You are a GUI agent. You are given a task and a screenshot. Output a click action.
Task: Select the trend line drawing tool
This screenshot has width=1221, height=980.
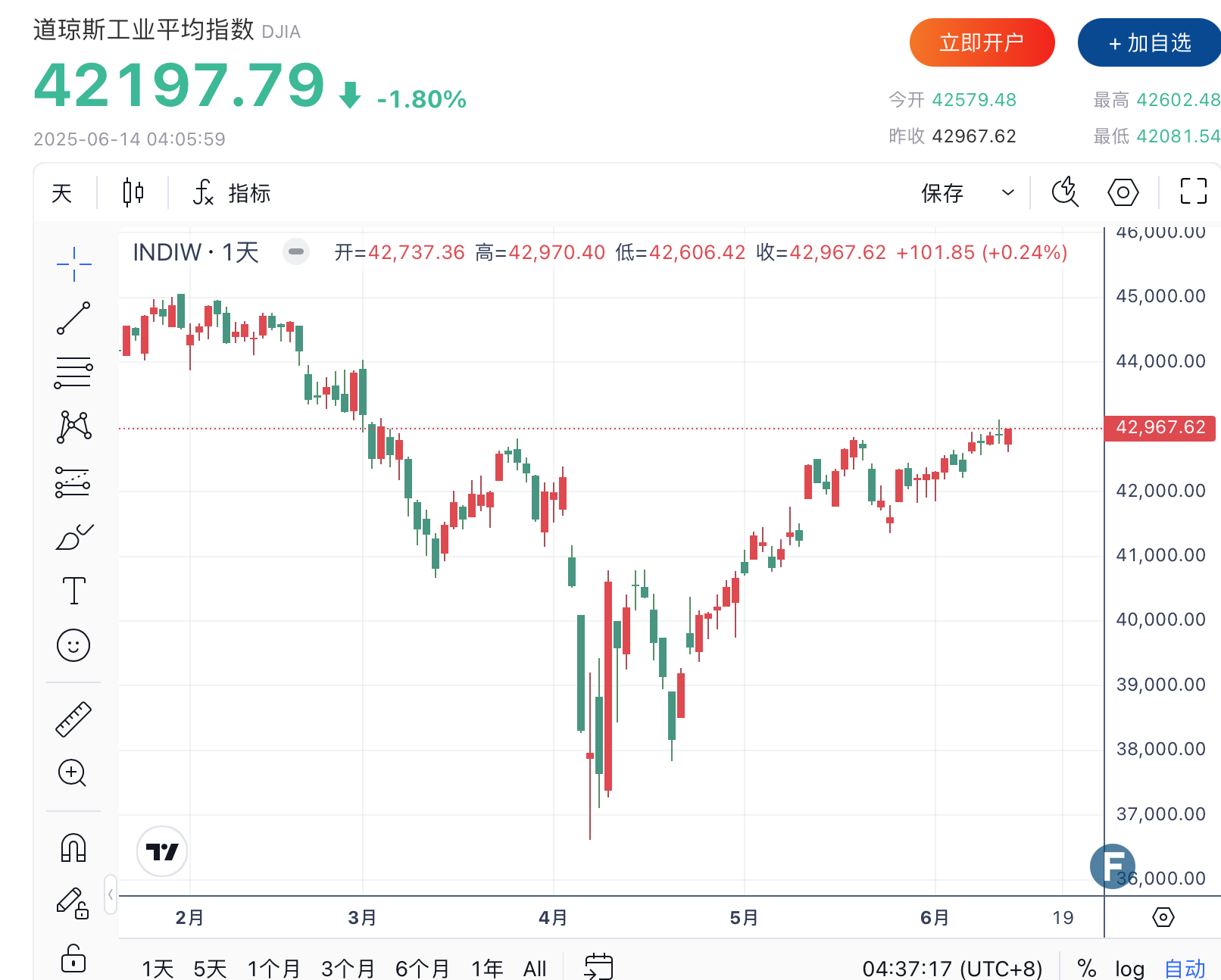73,318
